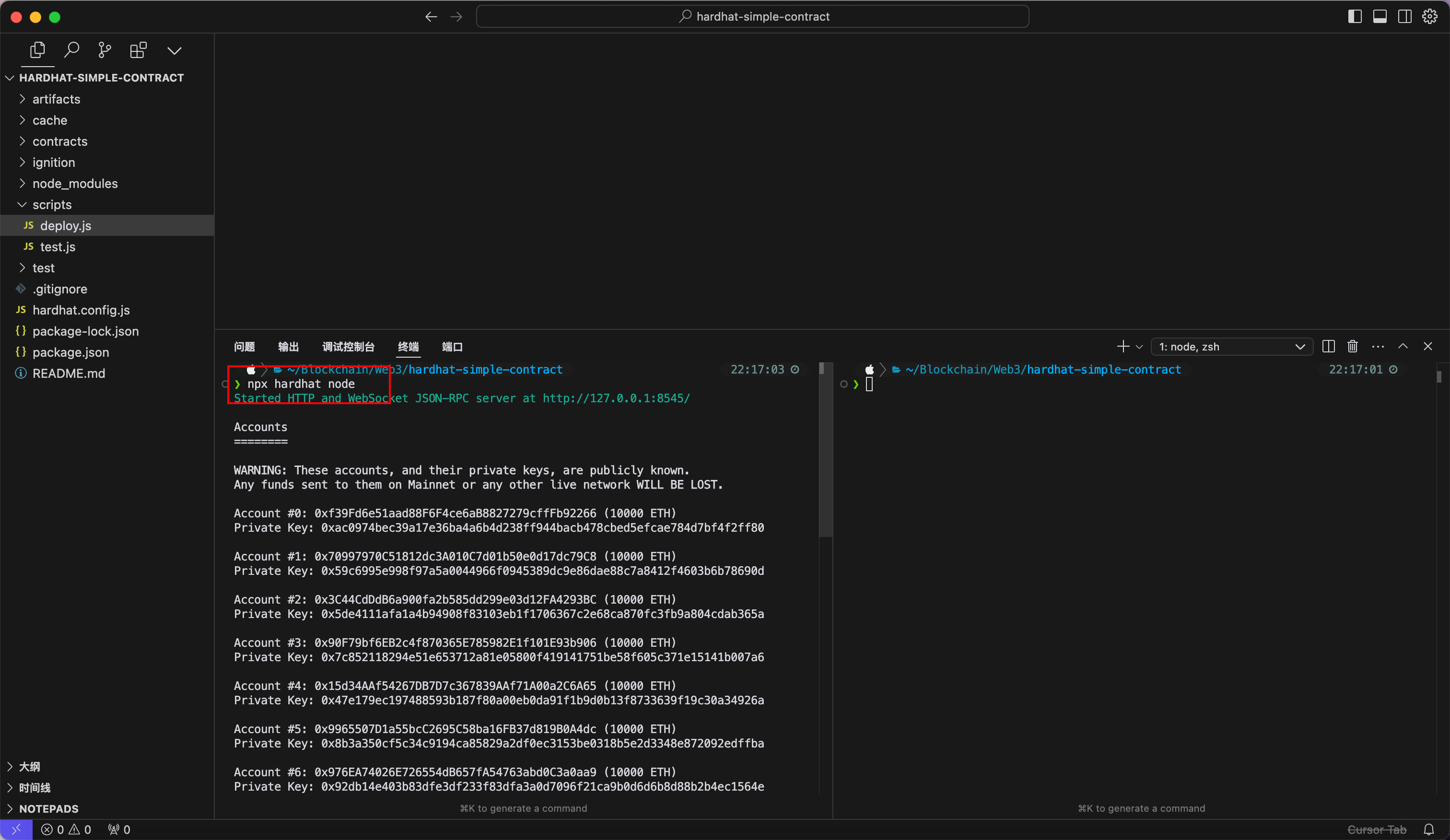Switch to the 调试控制台 debug console tab
The width and height of the screenshot is (1450, 840).
[x=348, y=346]
